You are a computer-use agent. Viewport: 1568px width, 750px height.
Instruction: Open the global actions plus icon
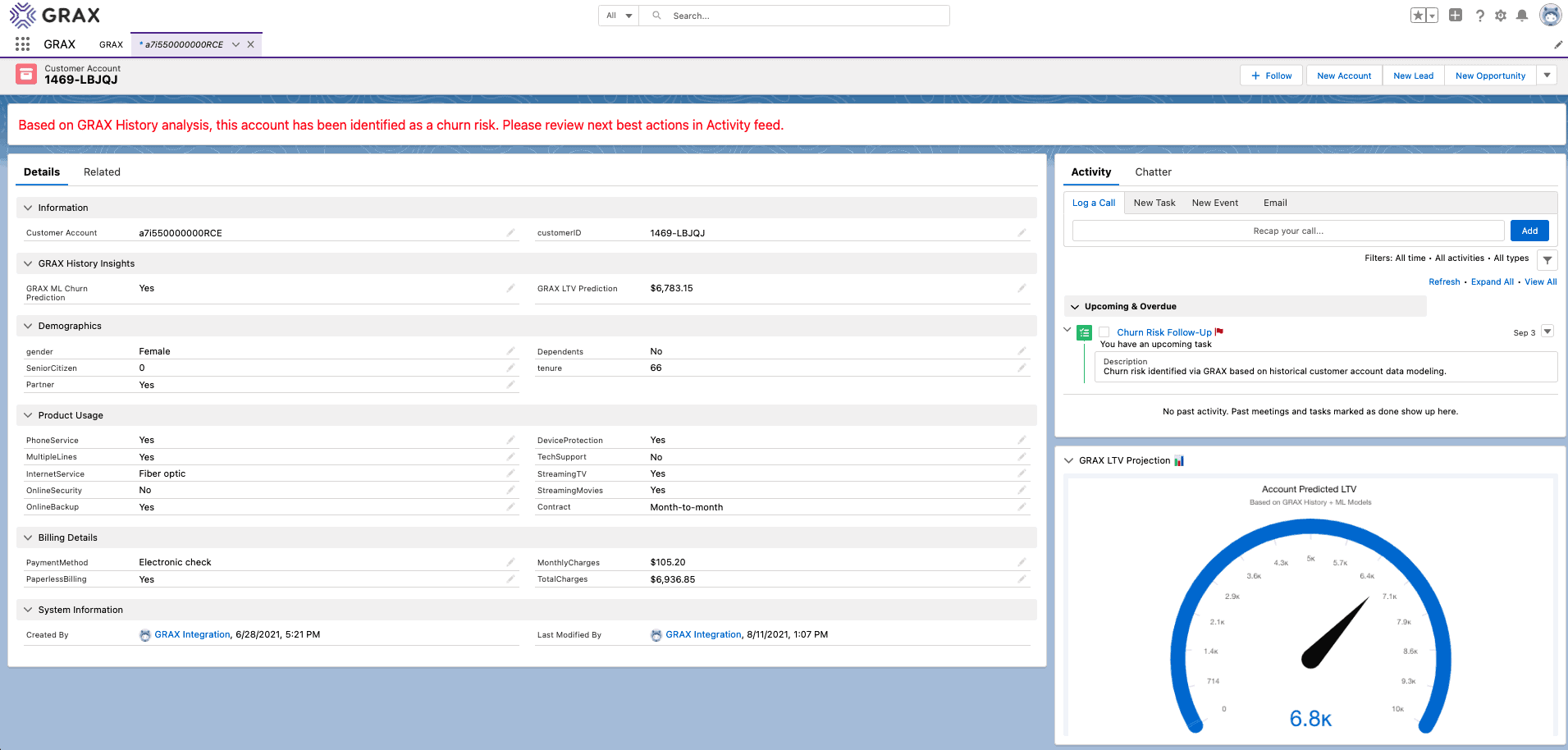tap(1456, 16)
